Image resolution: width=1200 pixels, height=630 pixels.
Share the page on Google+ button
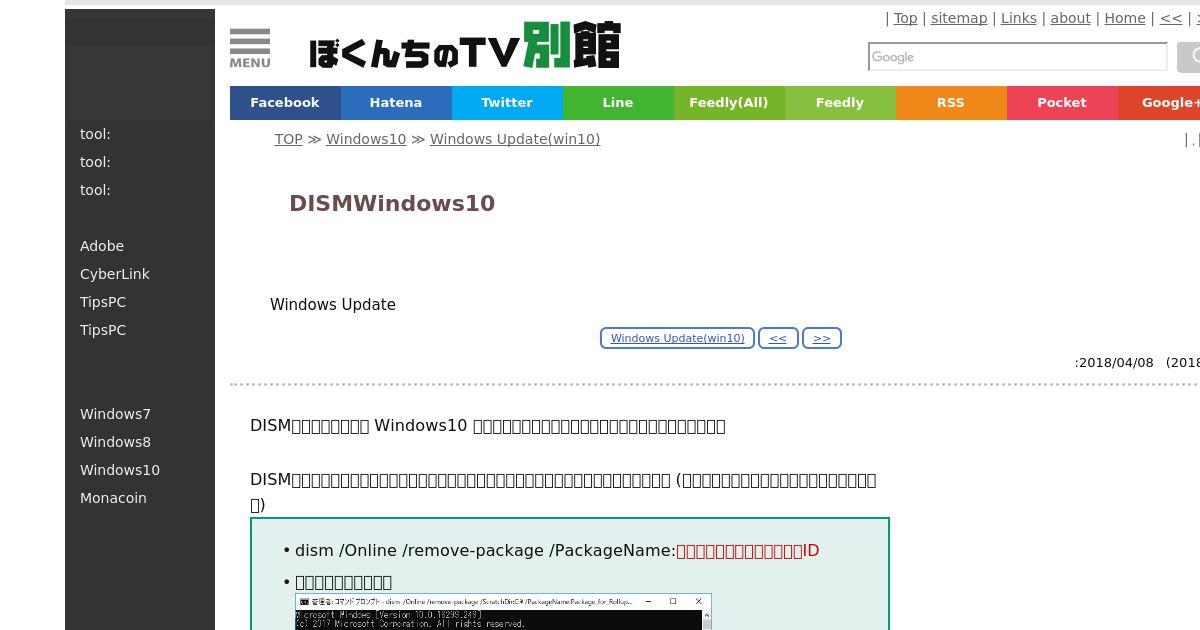1160,103
